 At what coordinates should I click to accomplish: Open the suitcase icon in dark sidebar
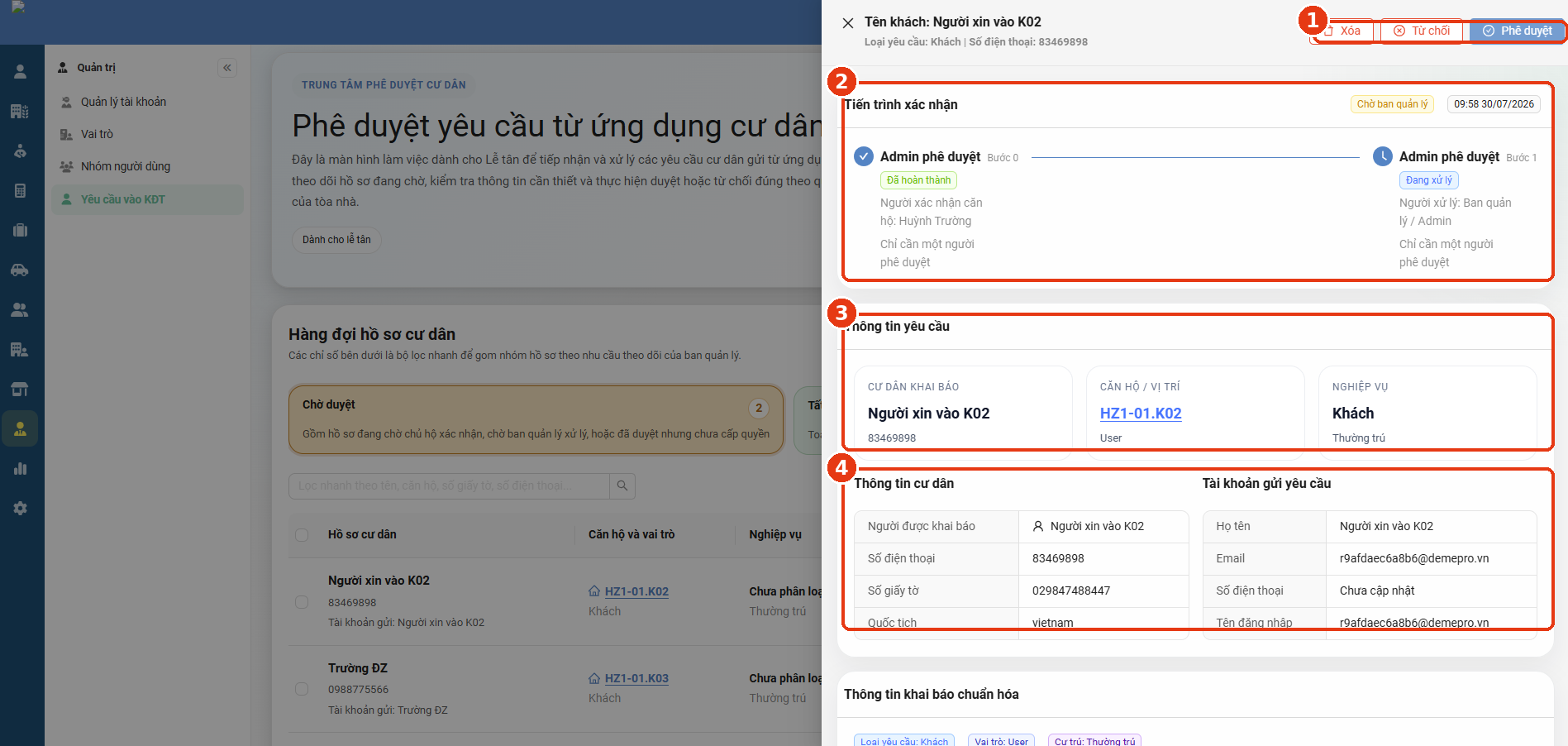point(20,231)
